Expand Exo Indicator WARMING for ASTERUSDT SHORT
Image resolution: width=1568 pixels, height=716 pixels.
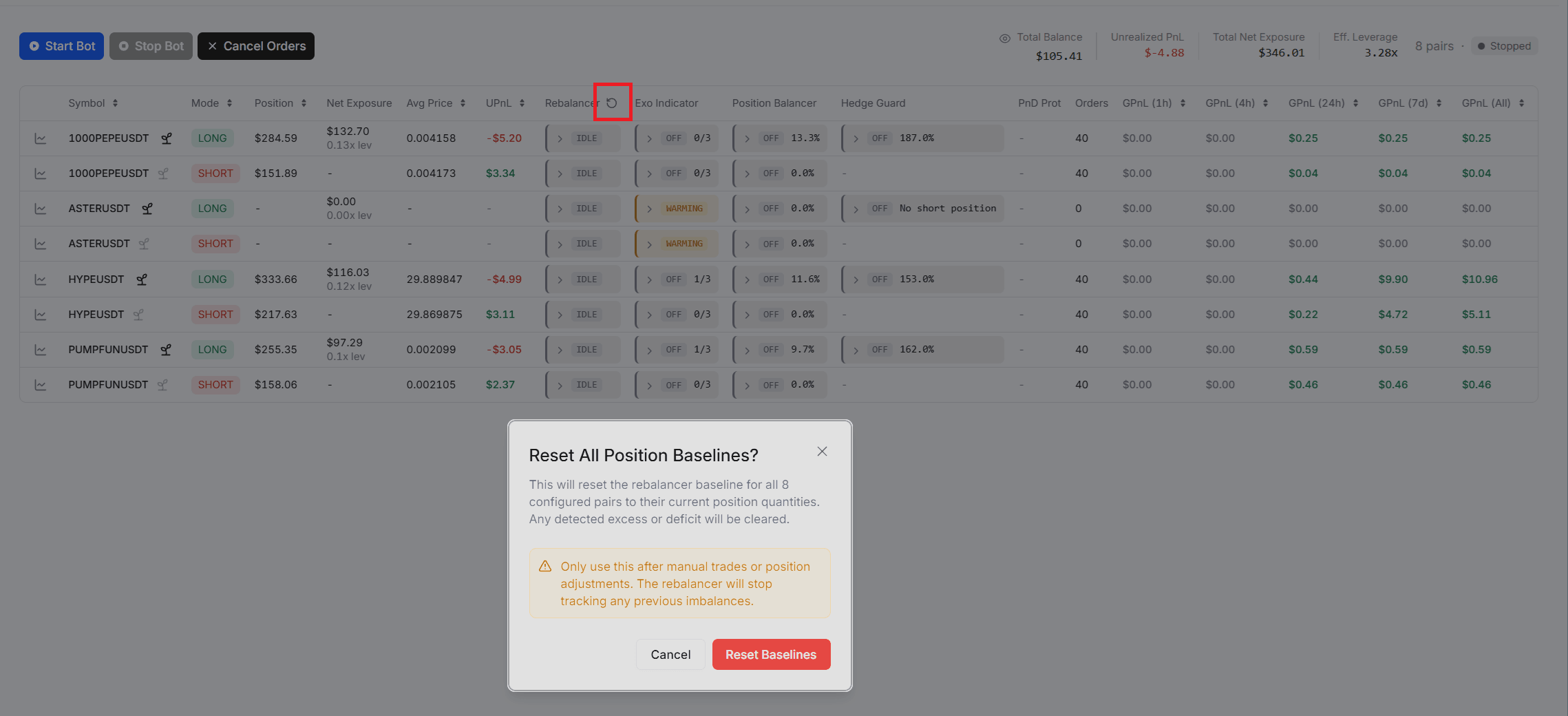649,244
